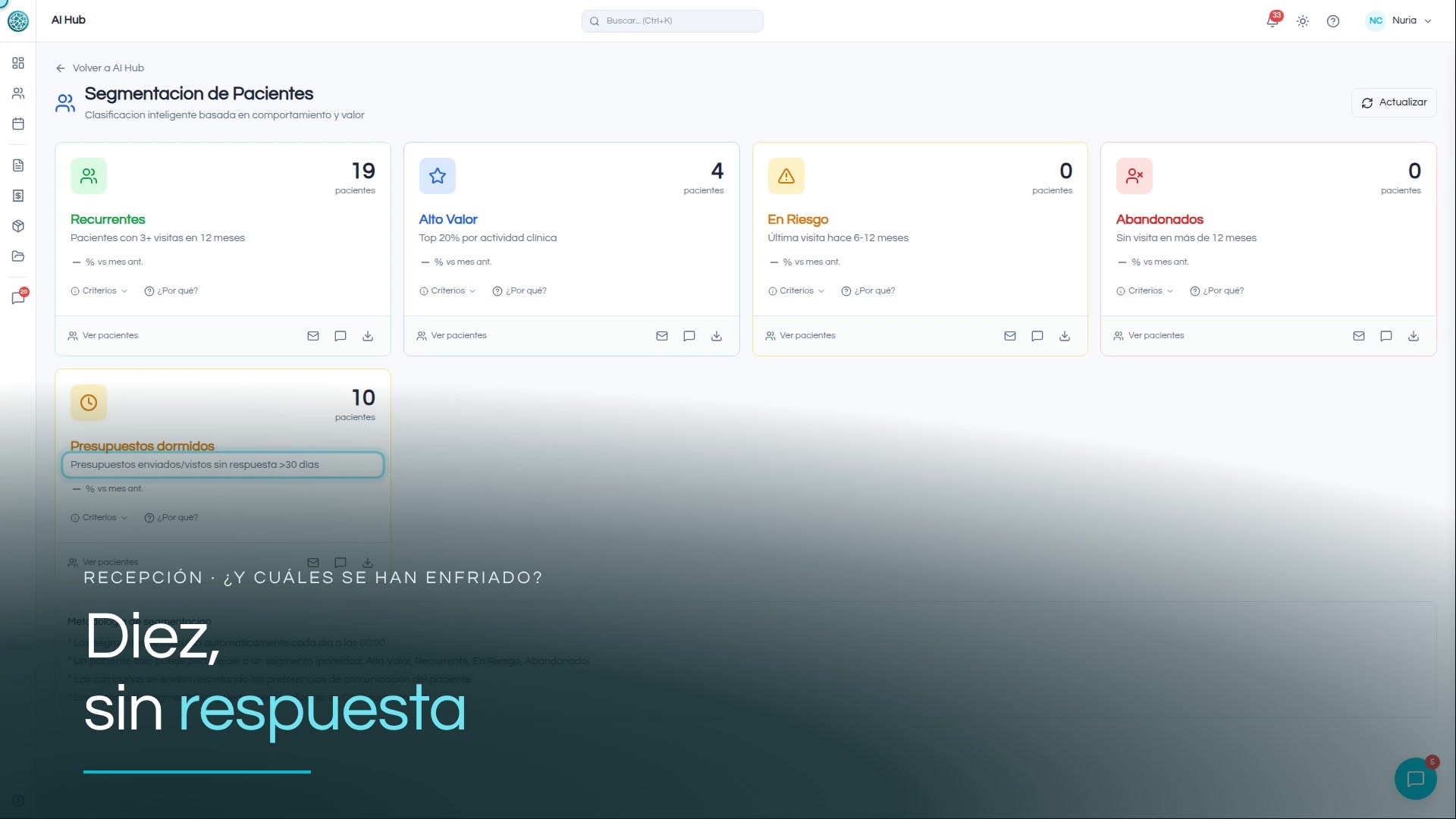Click the search field at top

[673, 20]
